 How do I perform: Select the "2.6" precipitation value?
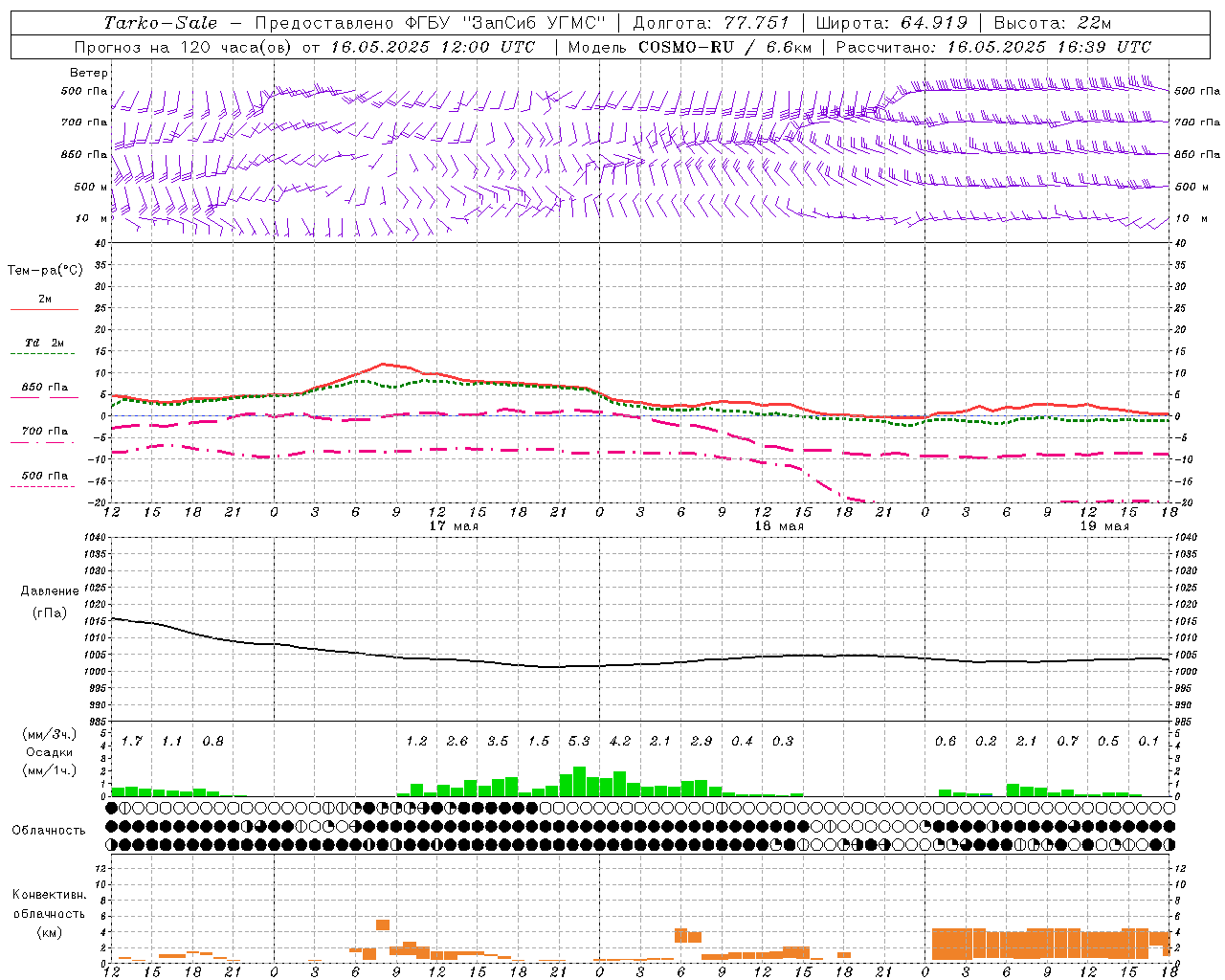click(x=457, y=742)
